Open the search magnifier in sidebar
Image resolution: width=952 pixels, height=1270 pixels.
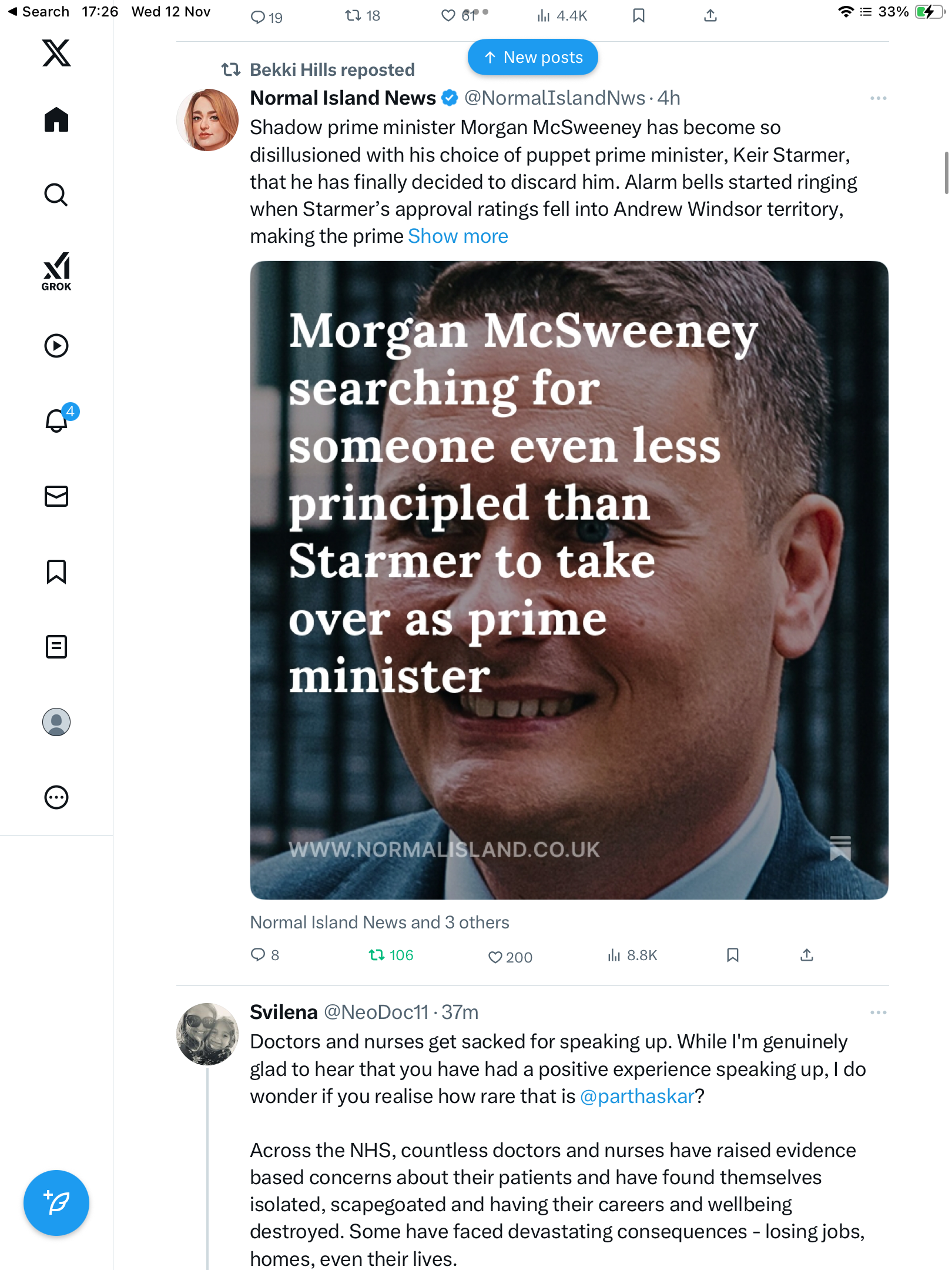(x=56, y=195)
